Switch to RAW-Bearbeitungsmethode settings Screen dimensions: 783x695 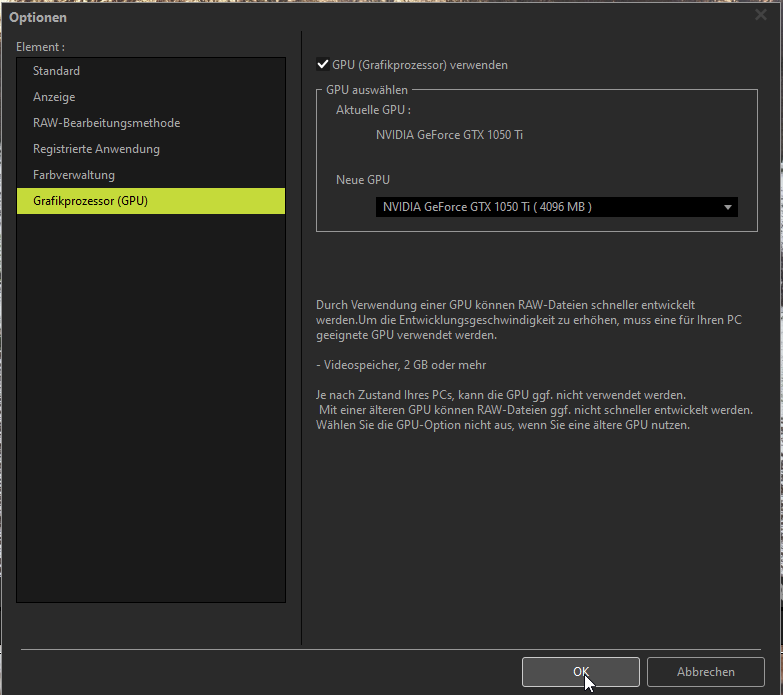coord(106,123)
